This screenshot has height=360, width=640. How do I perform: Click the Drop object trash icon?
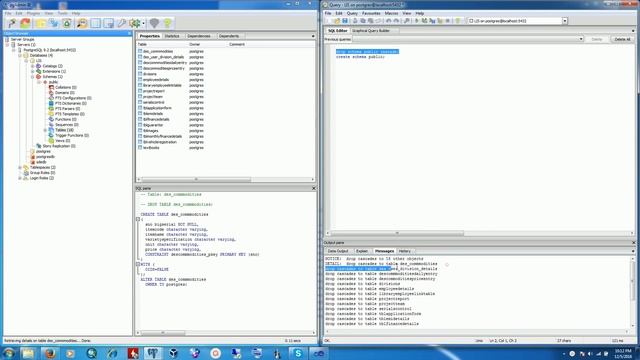tap(67, 23)
